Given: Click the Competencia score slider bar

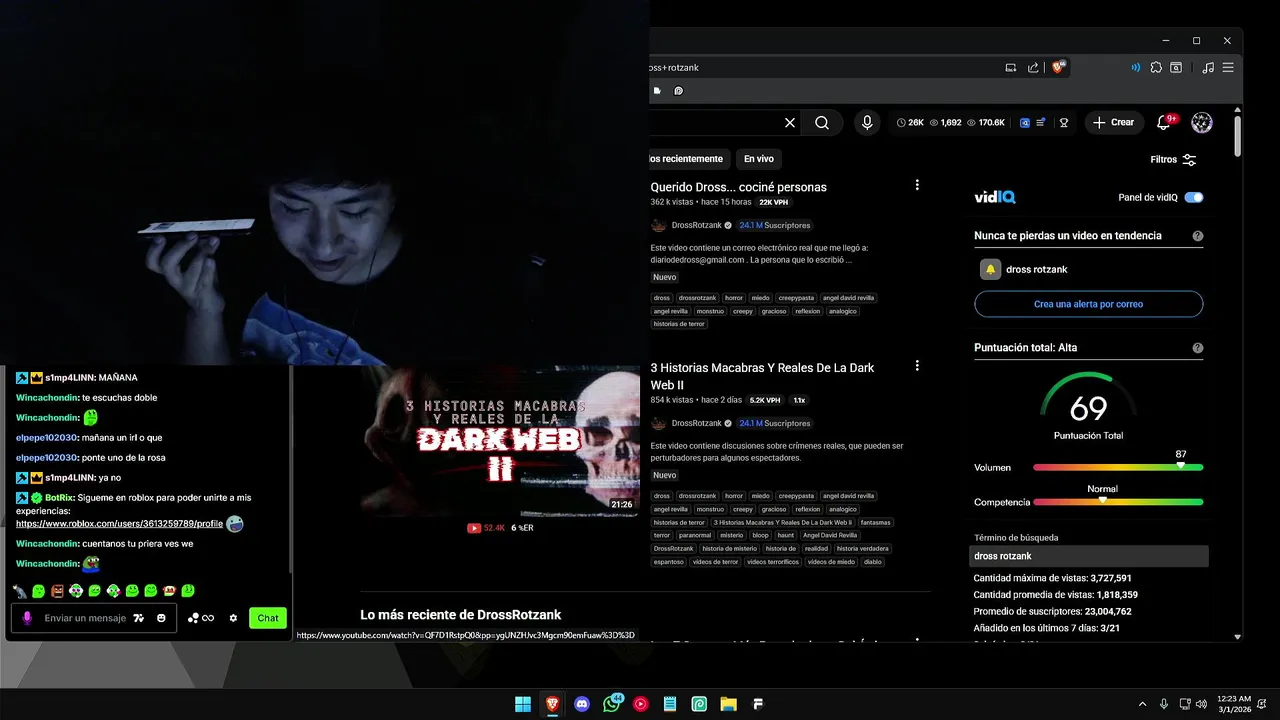Looking at the screenshot, I should (1118, 501).
